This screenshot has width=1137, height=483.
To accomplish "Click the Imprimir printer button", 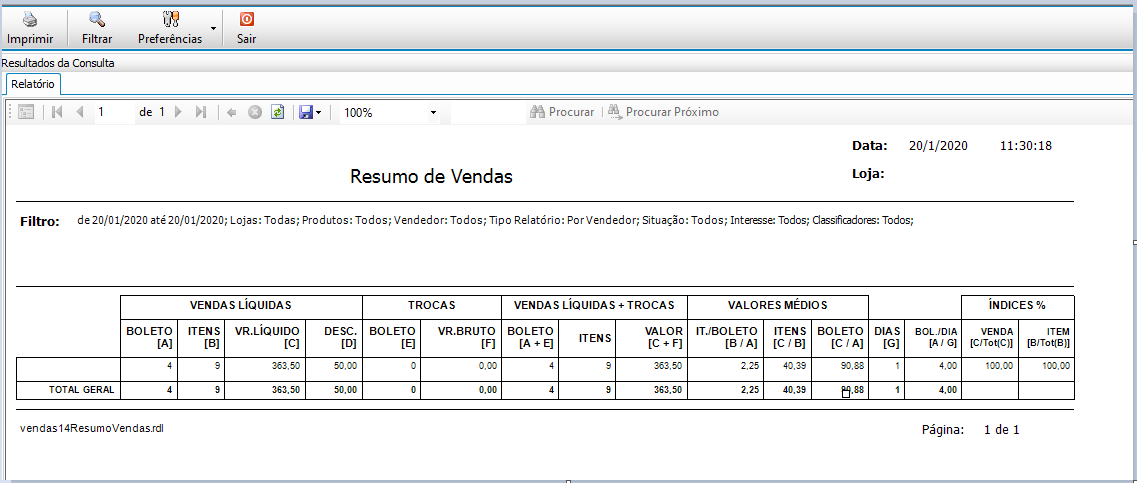I will pos(30,28).
